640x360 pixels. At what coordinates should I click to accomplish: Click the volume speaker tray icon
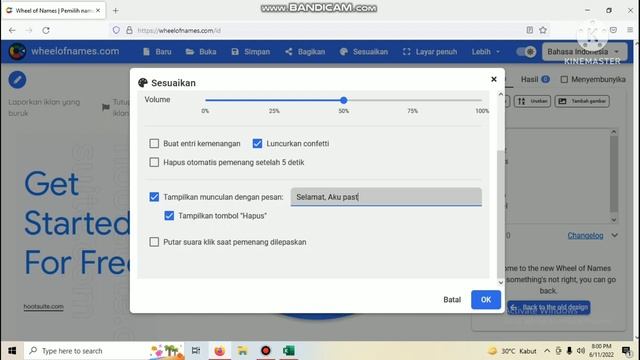point(581,351)
